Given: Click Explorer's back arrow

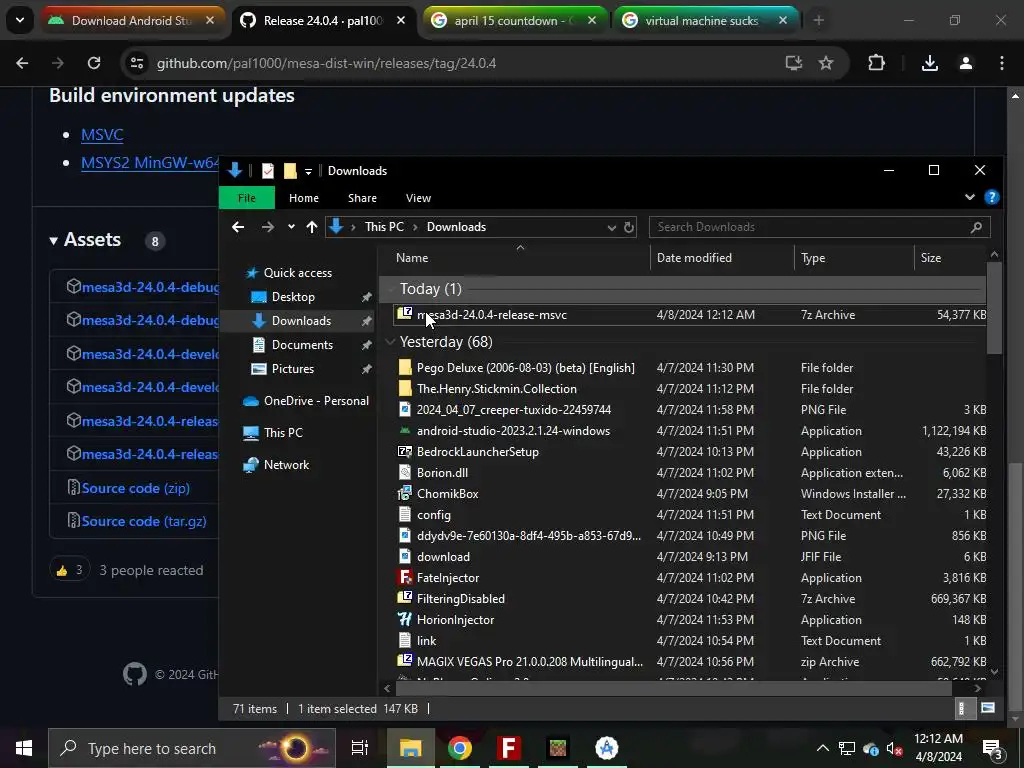Looking at the screenshot, I should [238, 227].
